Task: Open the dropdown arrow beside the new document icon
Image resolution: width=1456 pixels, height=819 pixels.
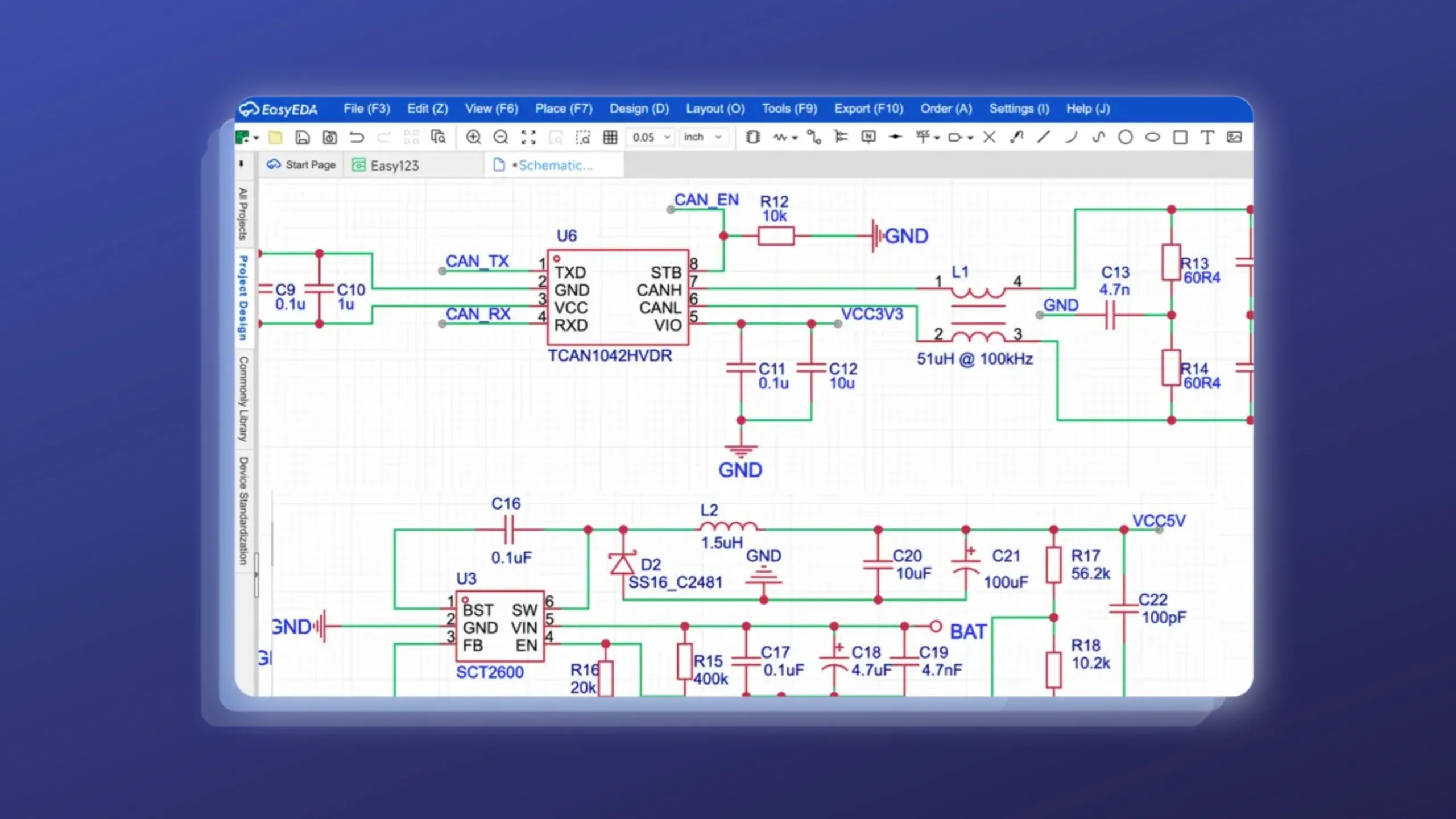Action: (x=257, y=138)
